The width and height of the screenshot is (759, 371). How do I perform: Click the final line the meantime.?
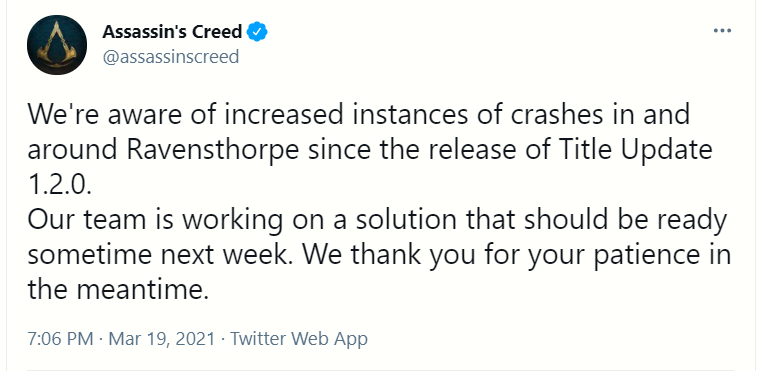click(x=118, y=290)
